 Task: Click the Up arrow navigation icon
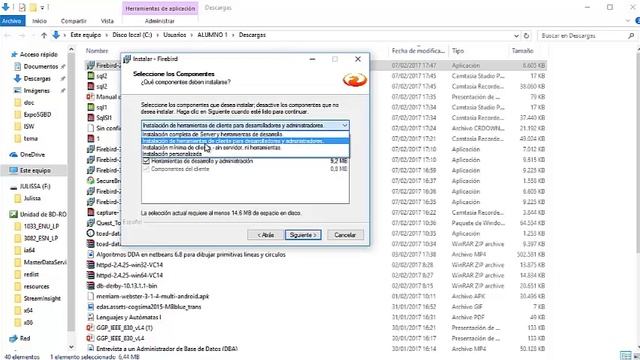tap(44, 36)
